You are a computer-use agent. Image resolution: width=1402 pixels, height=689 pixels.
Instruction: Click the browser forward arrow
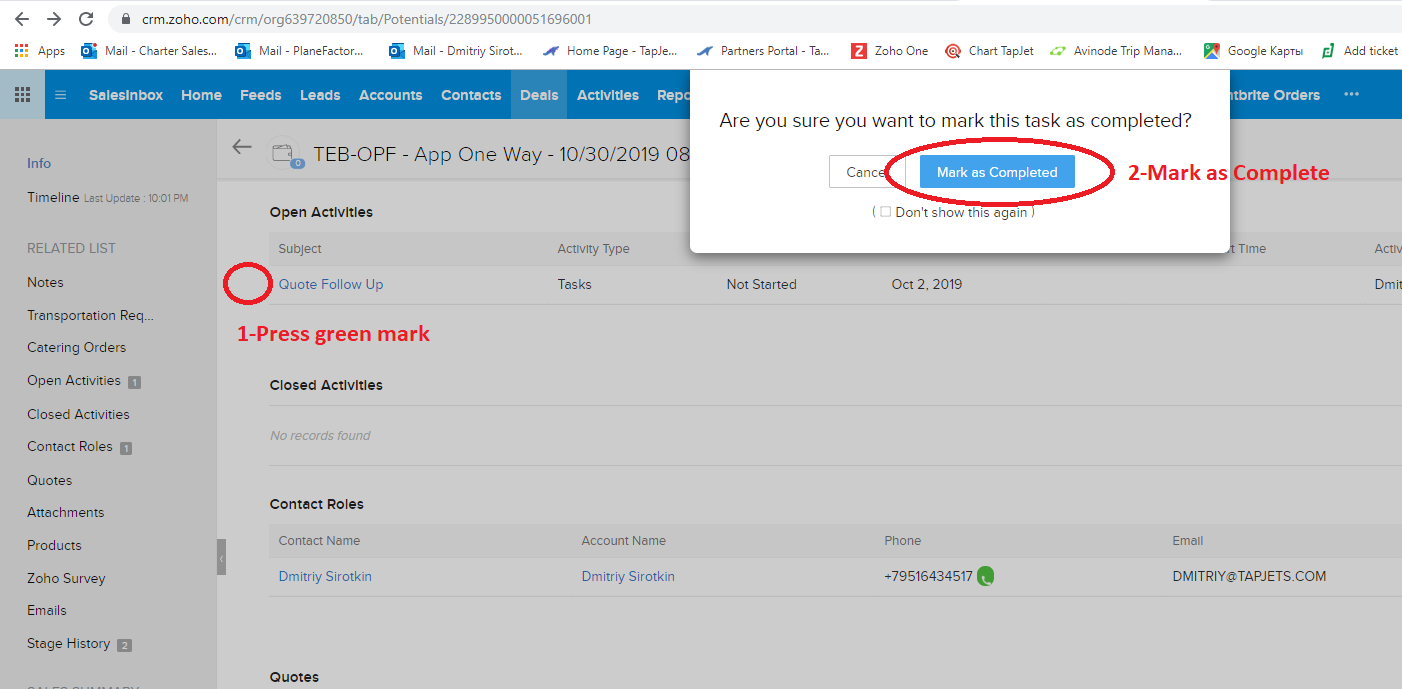click(54, 19)
